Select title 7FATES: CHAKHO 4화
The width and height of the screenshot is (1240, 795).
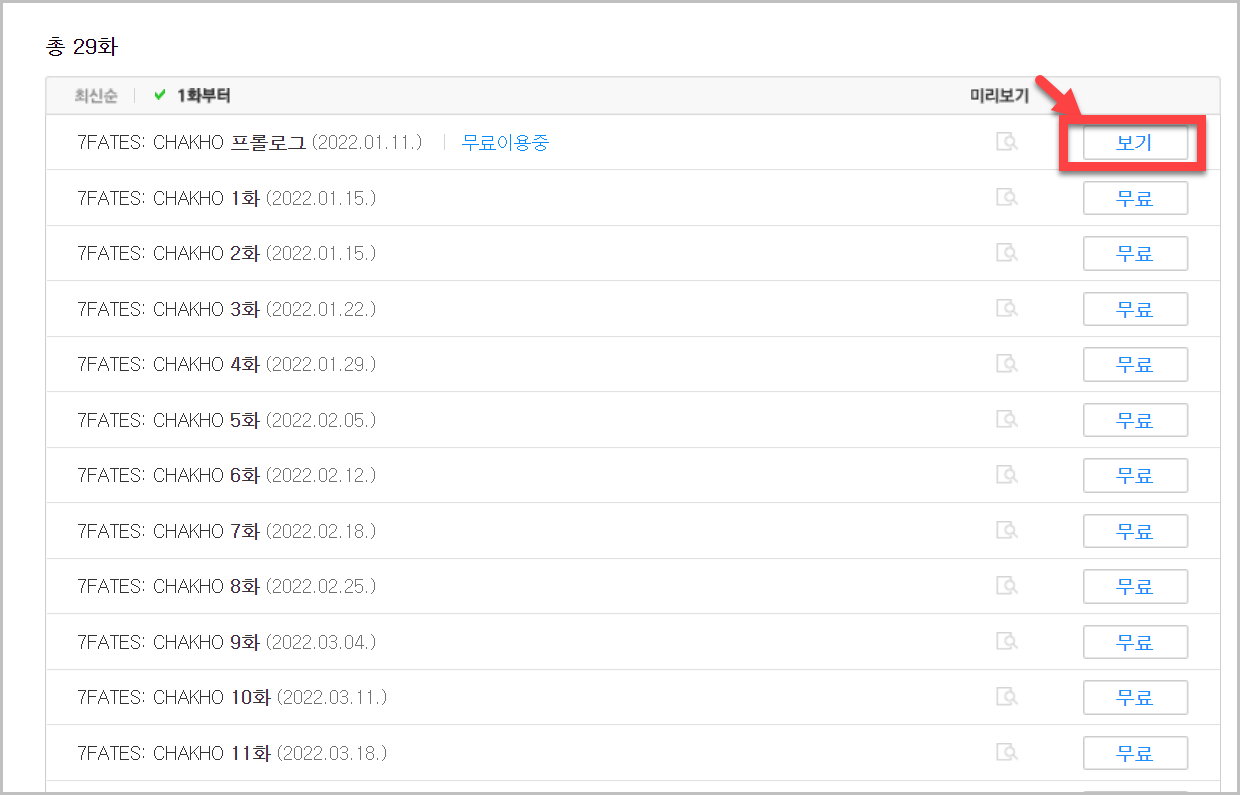168,365
